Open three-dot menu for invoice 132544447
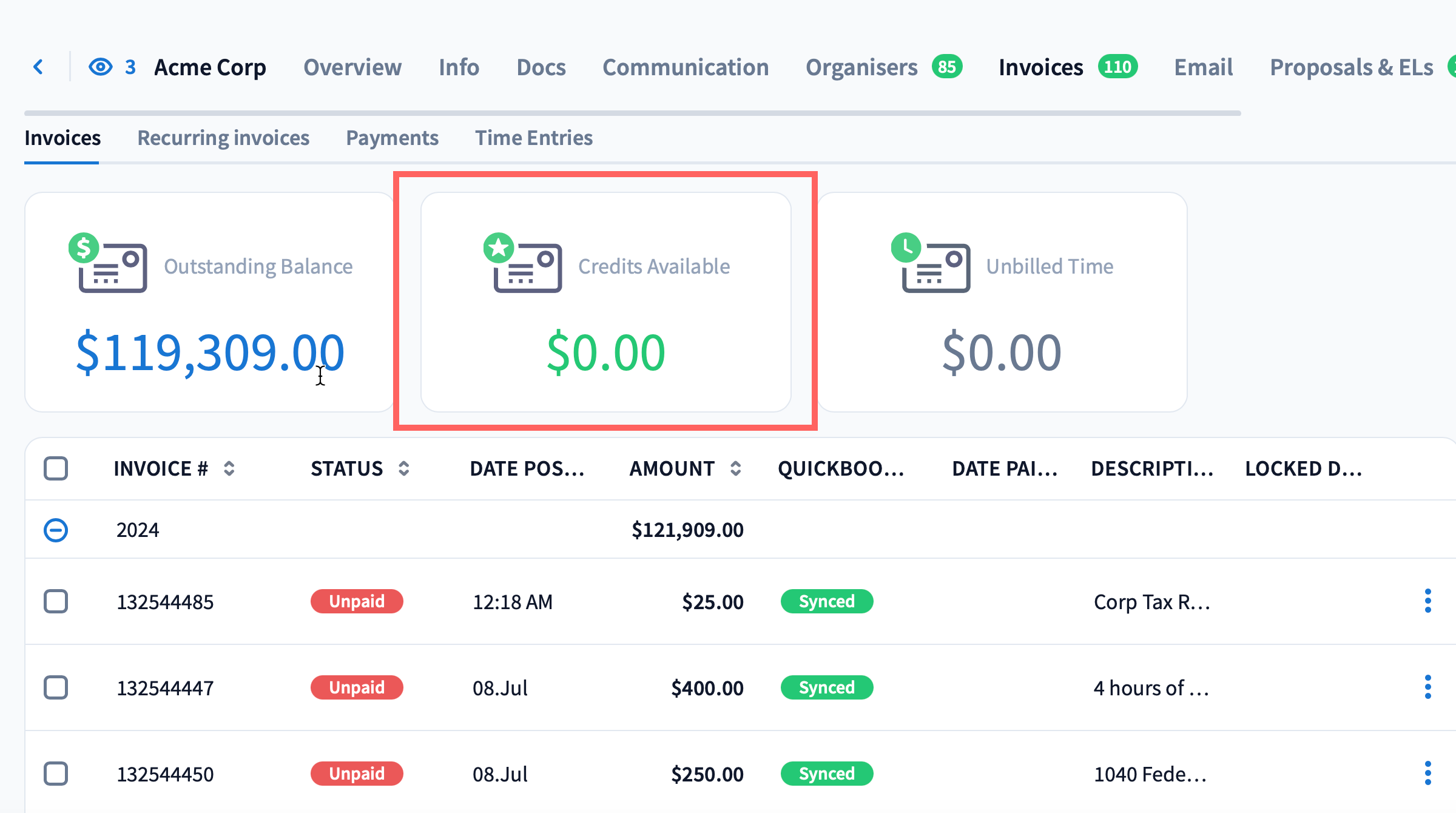The width and height of the screenshot is (1456, 813). click(1427, 687)
